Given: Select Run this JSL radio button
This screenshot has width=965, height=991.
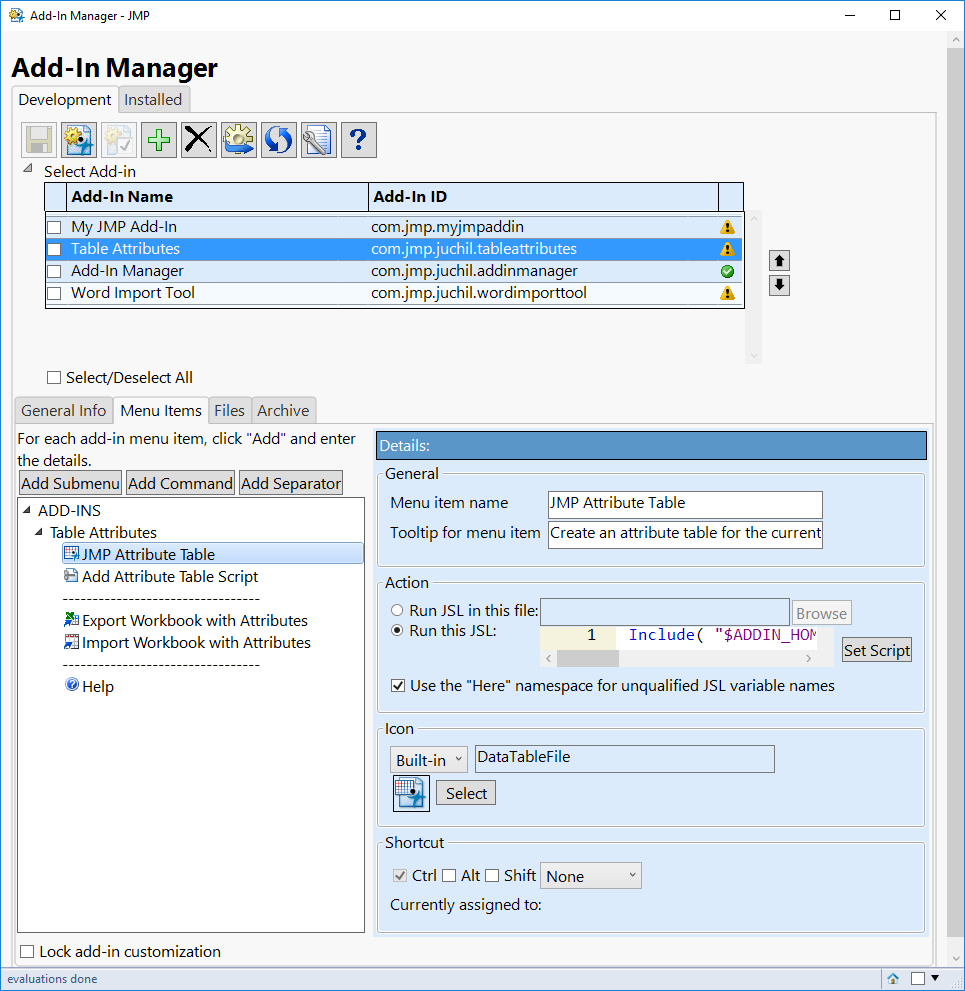Looking at the screenshot, I should pyautogui.click(x=397, y=631).
